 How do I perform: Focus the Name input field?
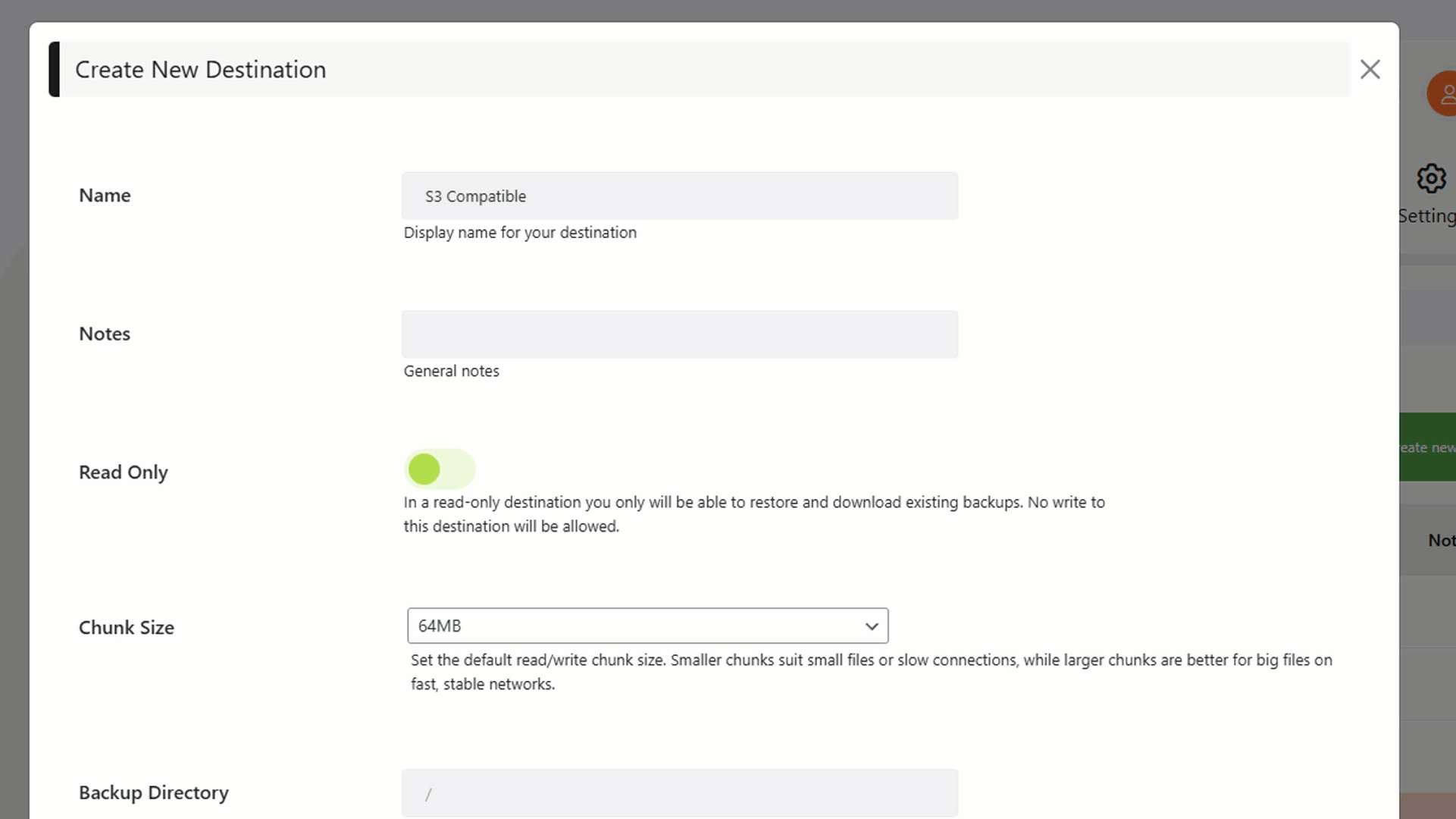point(679,196)
